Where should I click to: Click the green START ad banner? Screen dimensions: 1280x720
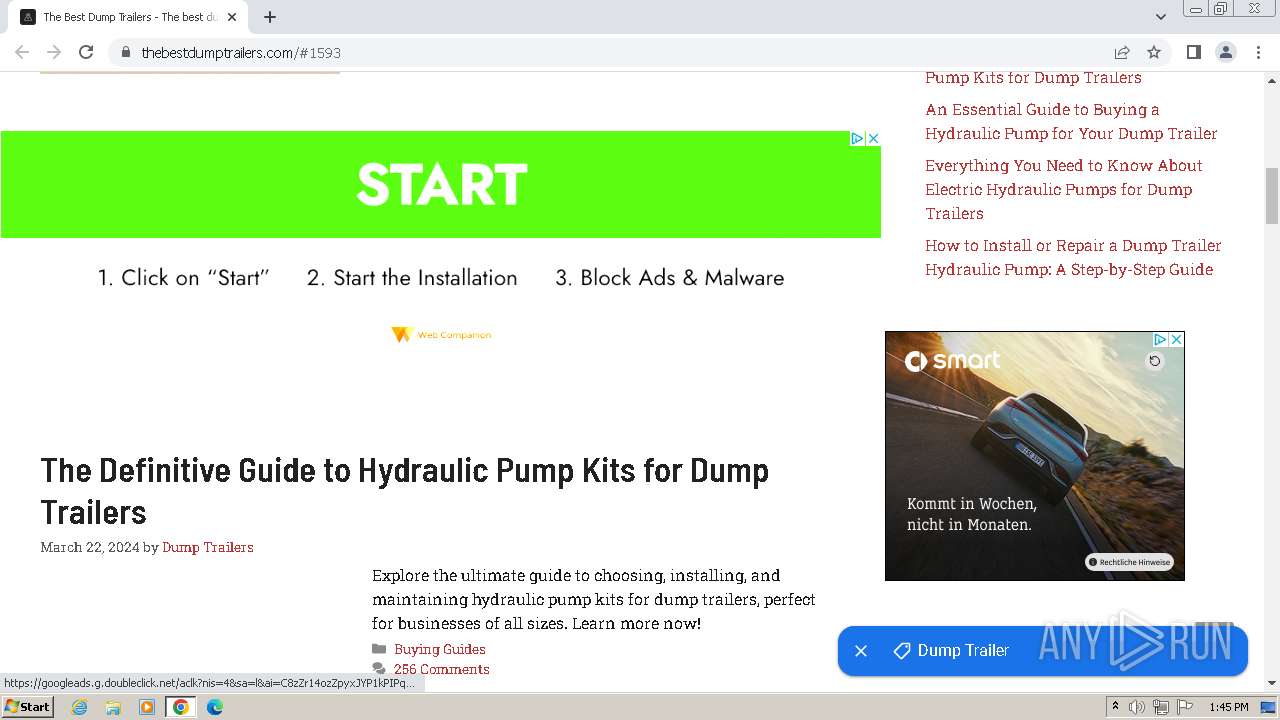[x=440, y=184]
